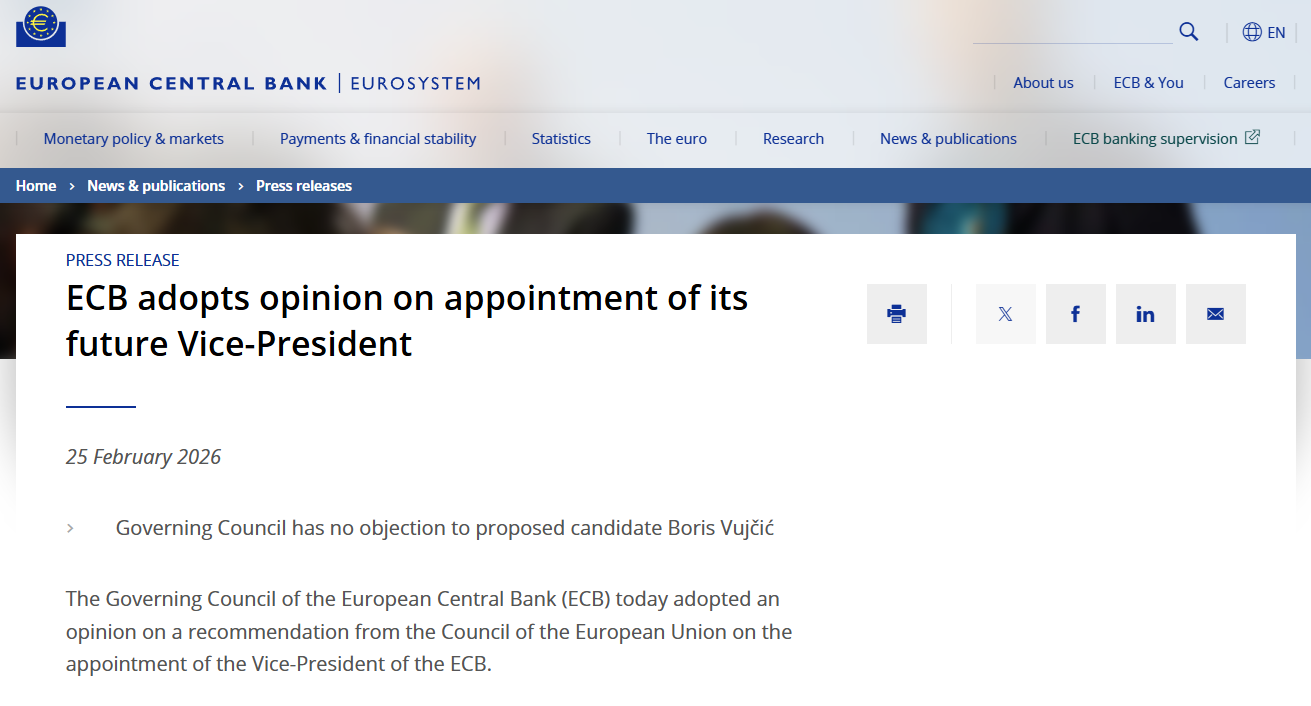This screenshot has height=706, width=1311.
Task: Share the press release by email
Action: click(1215, 314)
